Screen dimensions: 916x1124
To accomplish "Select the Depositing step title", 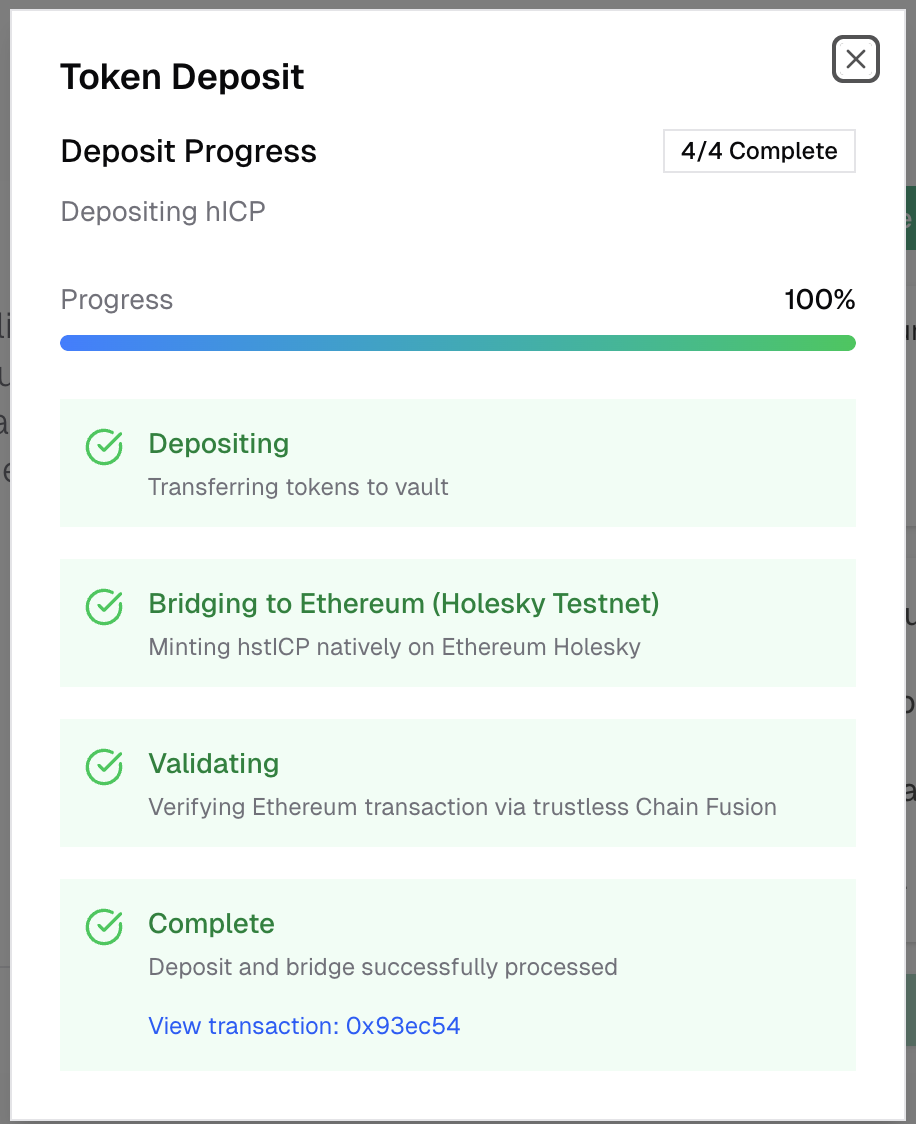I will [x=218, y=444].
